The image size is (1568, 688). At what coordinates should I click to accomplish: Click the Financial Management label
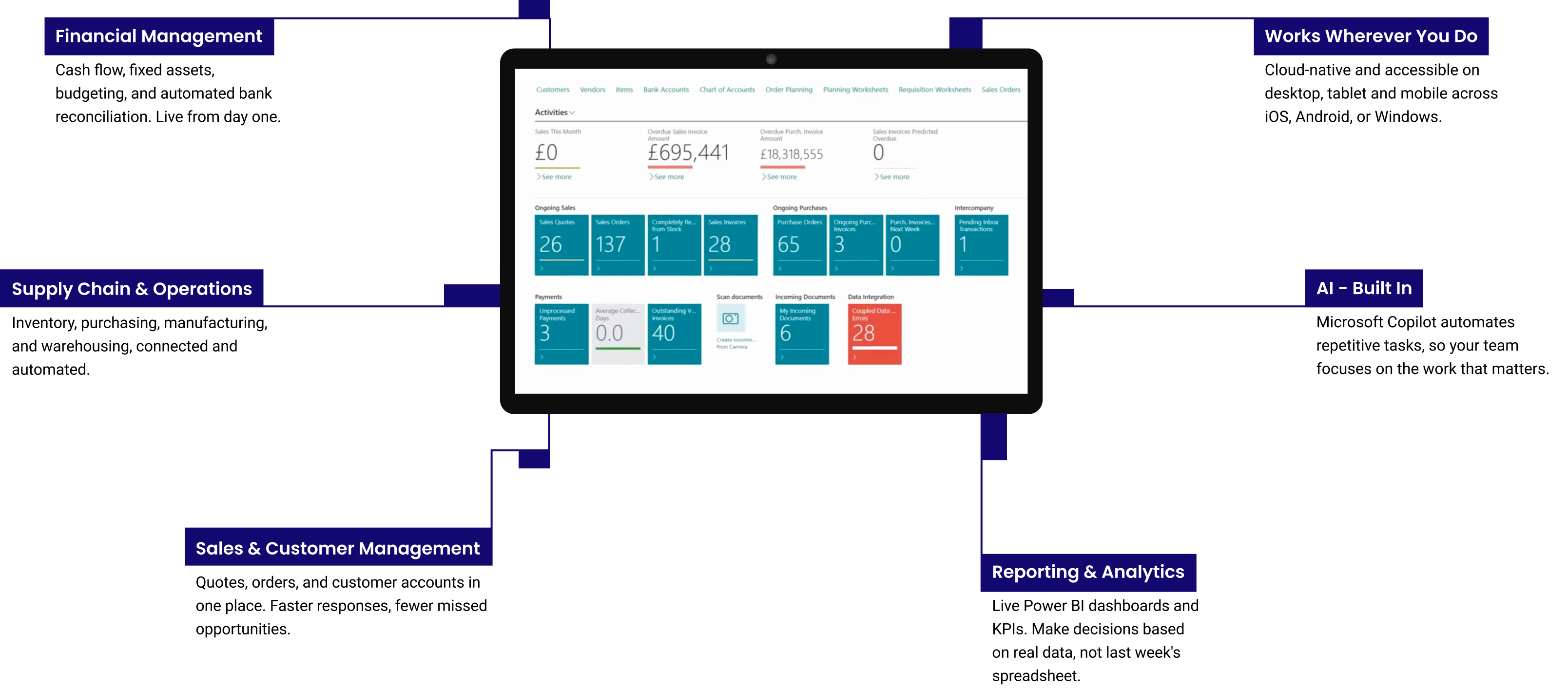(159, 37)
